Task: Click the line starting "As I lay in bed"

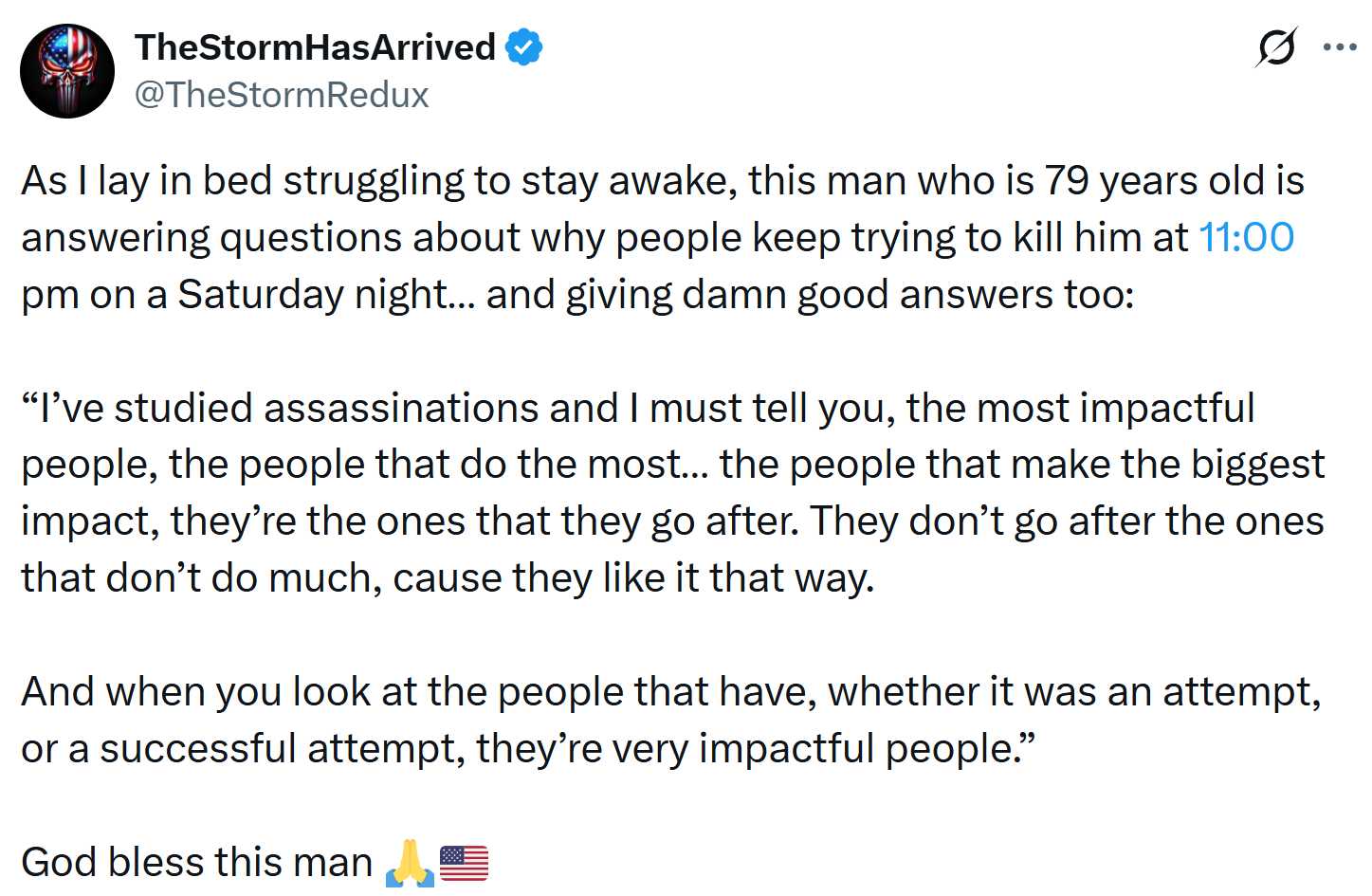Action: pyautogui.click(x=379, y=180)
